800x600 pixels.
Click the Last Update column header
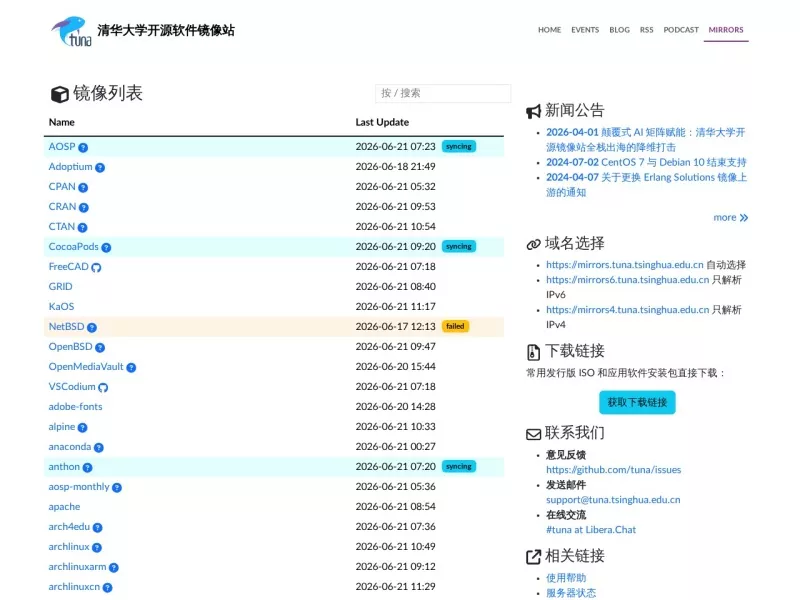(382, 122)
